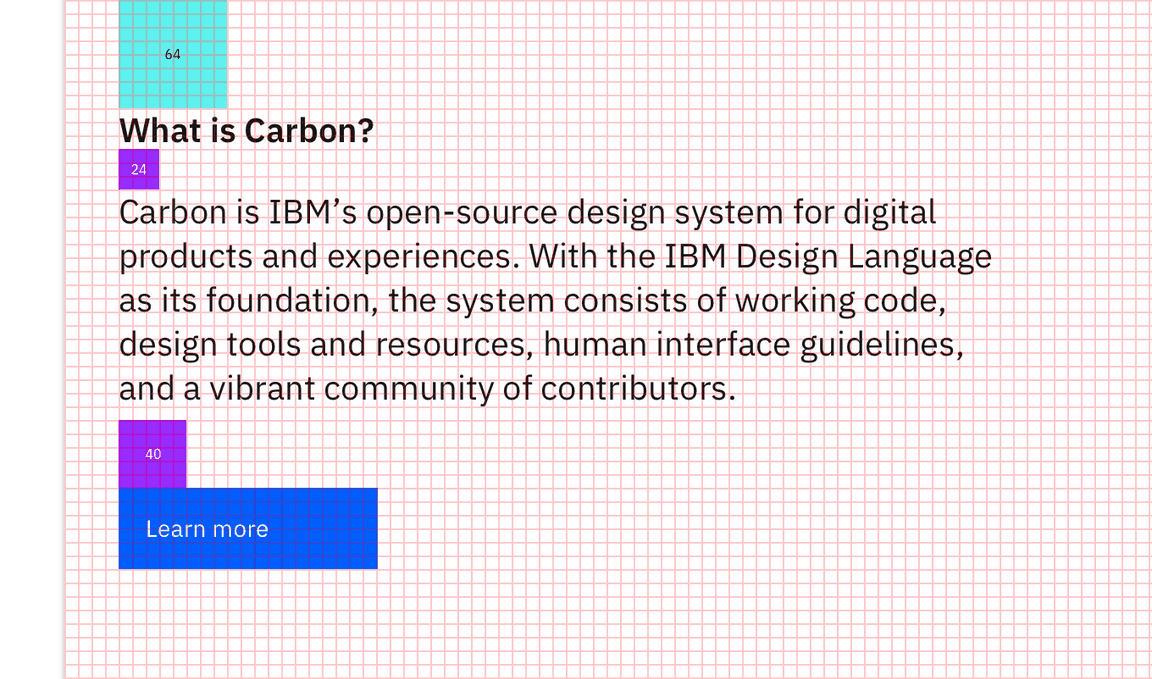1152x679 pixels.
Task: Click the word "digital" ending the first line
Action: 889,213
